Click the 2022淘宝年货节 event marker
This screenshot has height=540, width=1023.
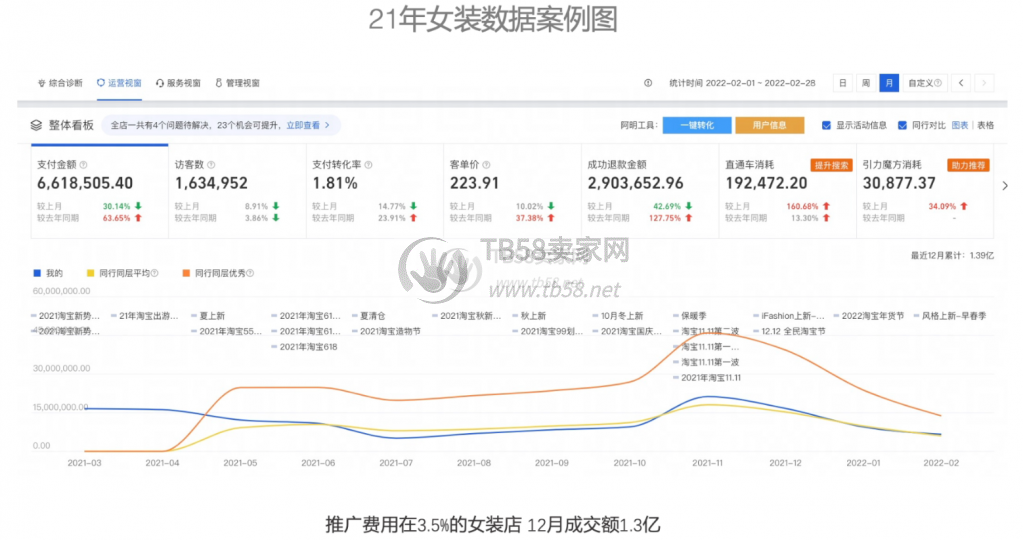(868, 316)
